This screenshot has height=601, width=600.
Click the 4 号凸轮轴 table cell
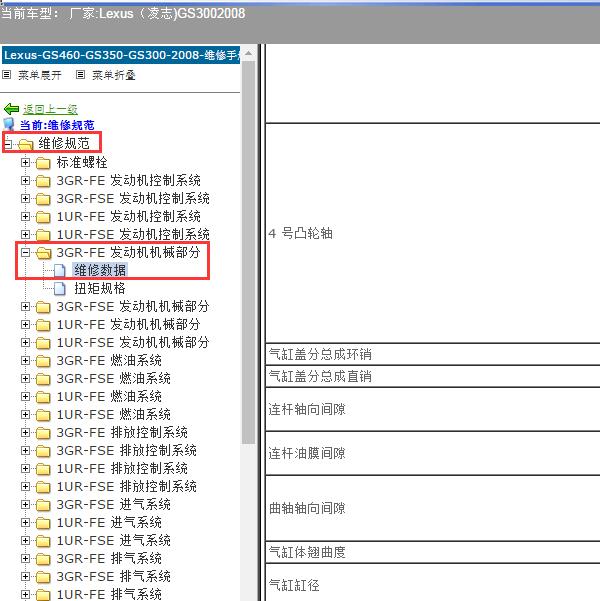[432, 233]
